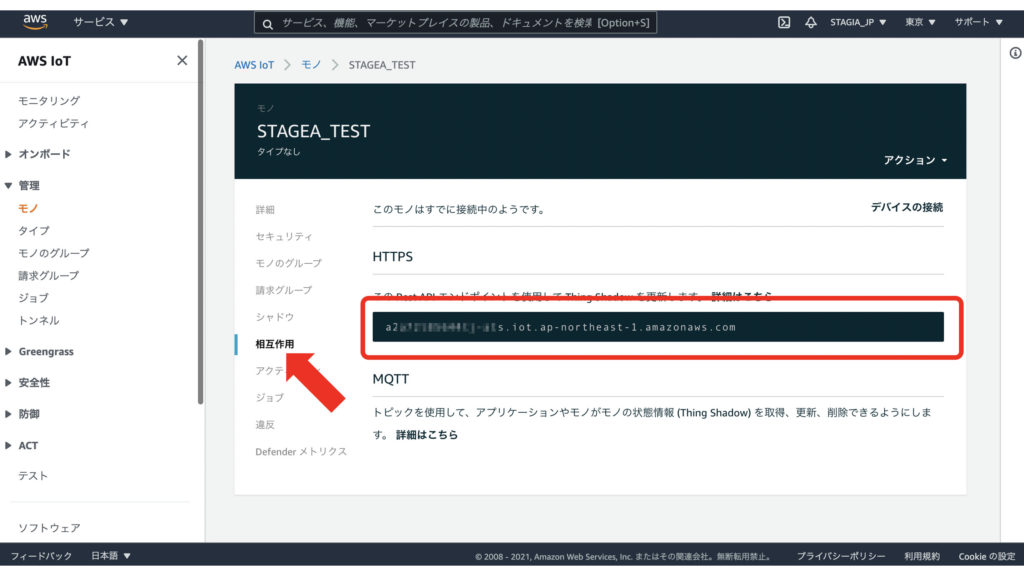Open the 東京 region selector
The width and height of the screenshot is (1024, 576).
coord(921,22)
